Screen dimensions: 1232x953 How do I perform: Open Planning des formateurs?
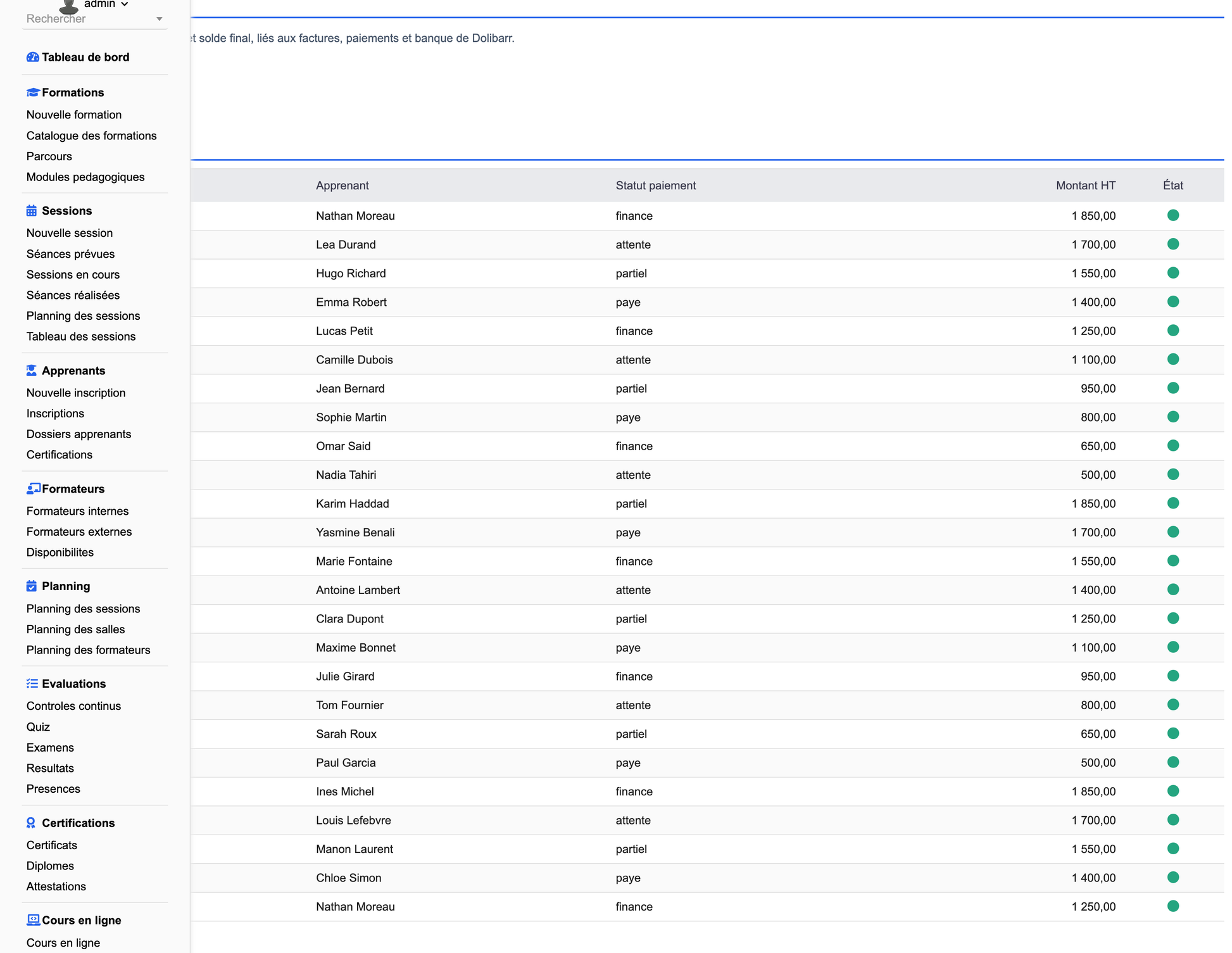click(x=88, y=650)
